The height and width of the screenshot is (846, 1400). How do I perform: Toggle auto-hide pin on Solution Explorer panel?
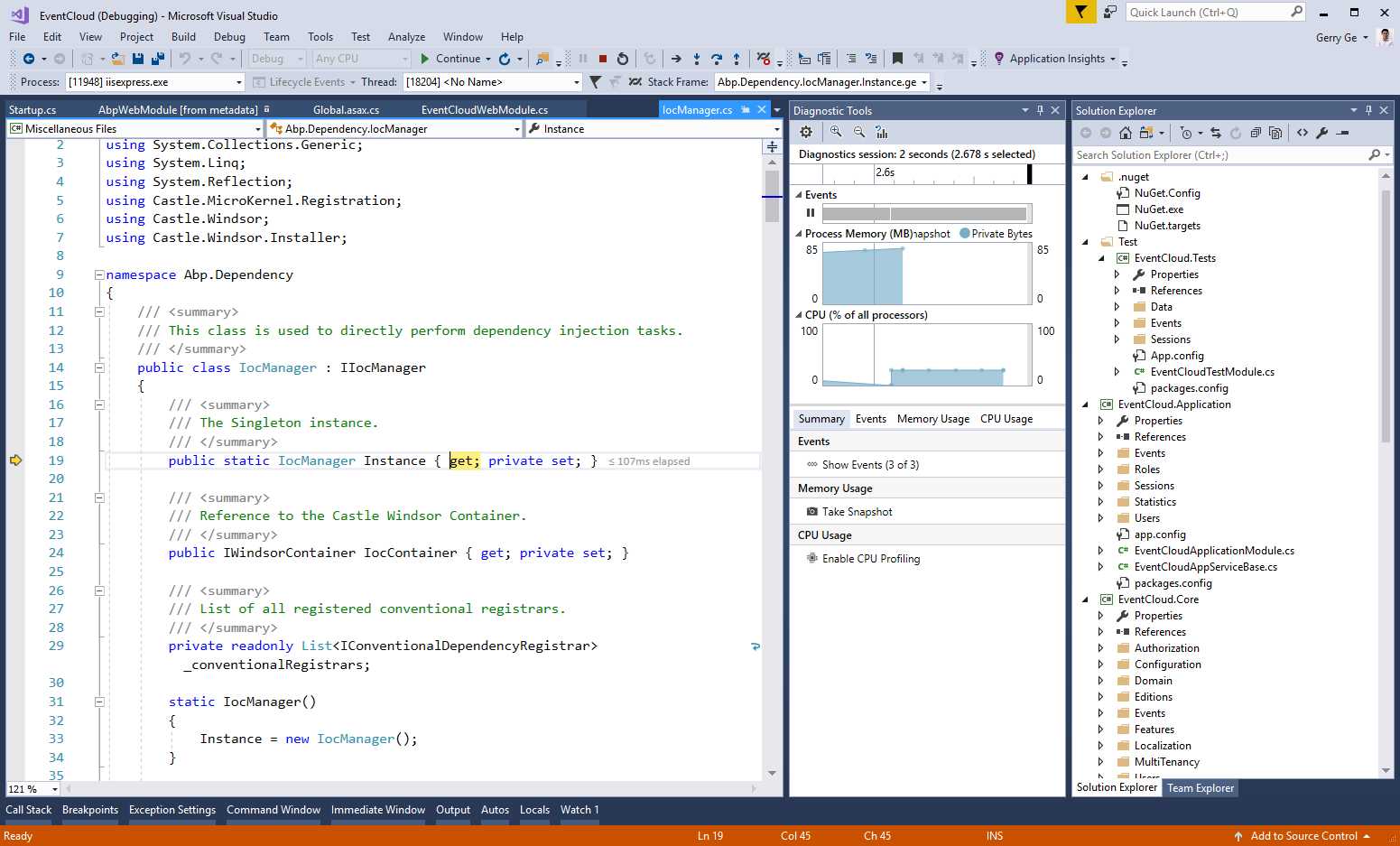(x=1368, y=110)
